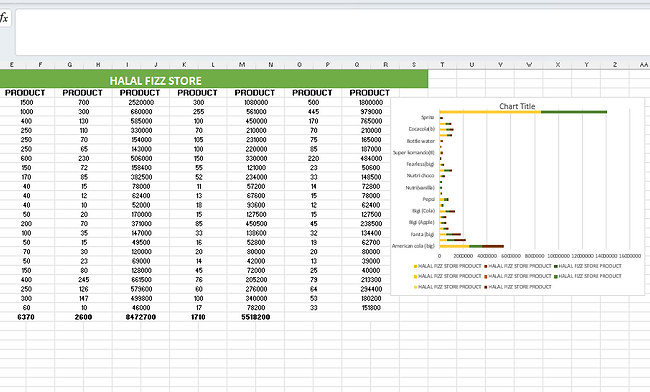Select the cell containing 979000
The width and height of the screenshot is (650, 392).
pos(371,112)
